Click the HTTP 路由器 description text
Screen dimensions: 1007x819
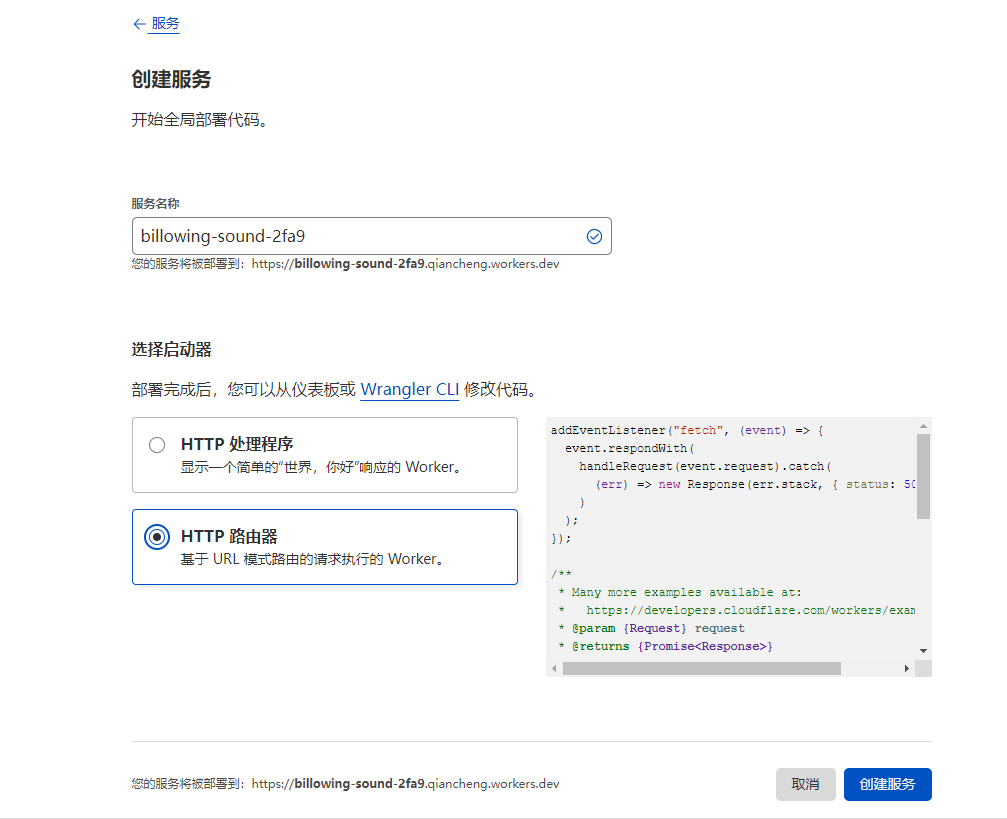click(312, 559)
